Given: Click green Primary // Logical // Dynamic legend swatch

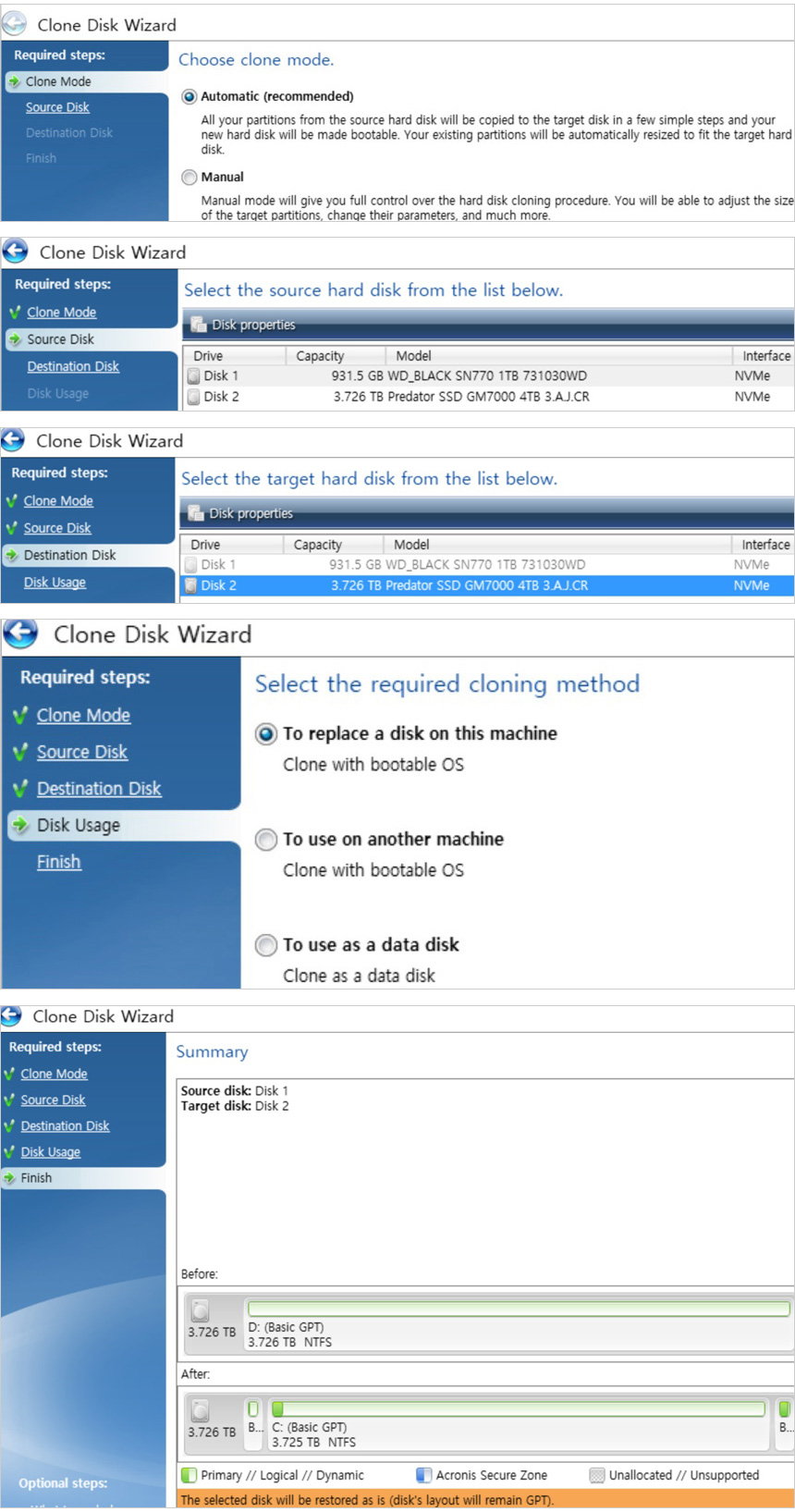Looking at the screenshot, I should (189, 1475).
